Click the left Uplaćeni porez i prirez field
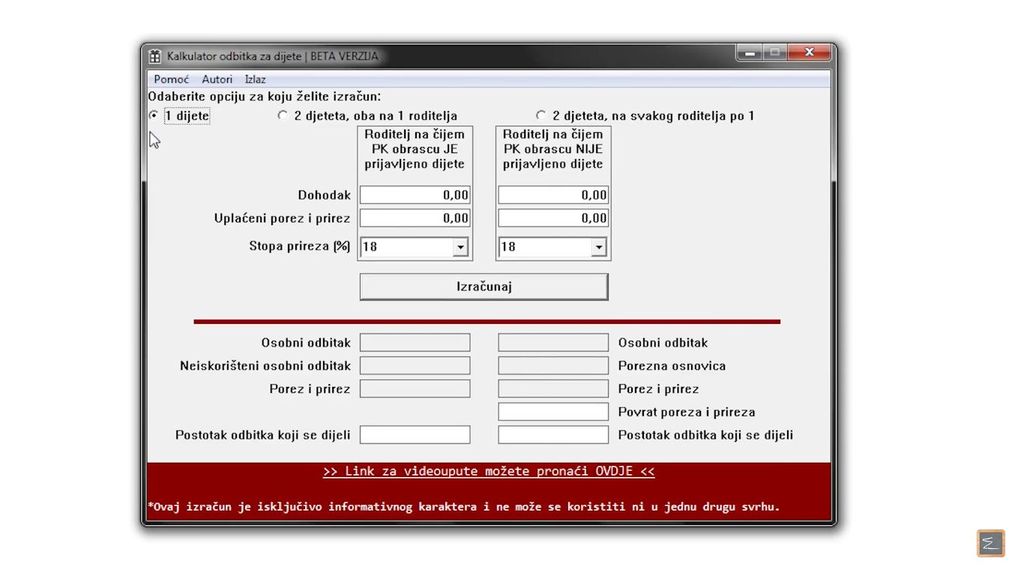The width and height of the screenshot is (1024, 576). (x=414, y=217)
